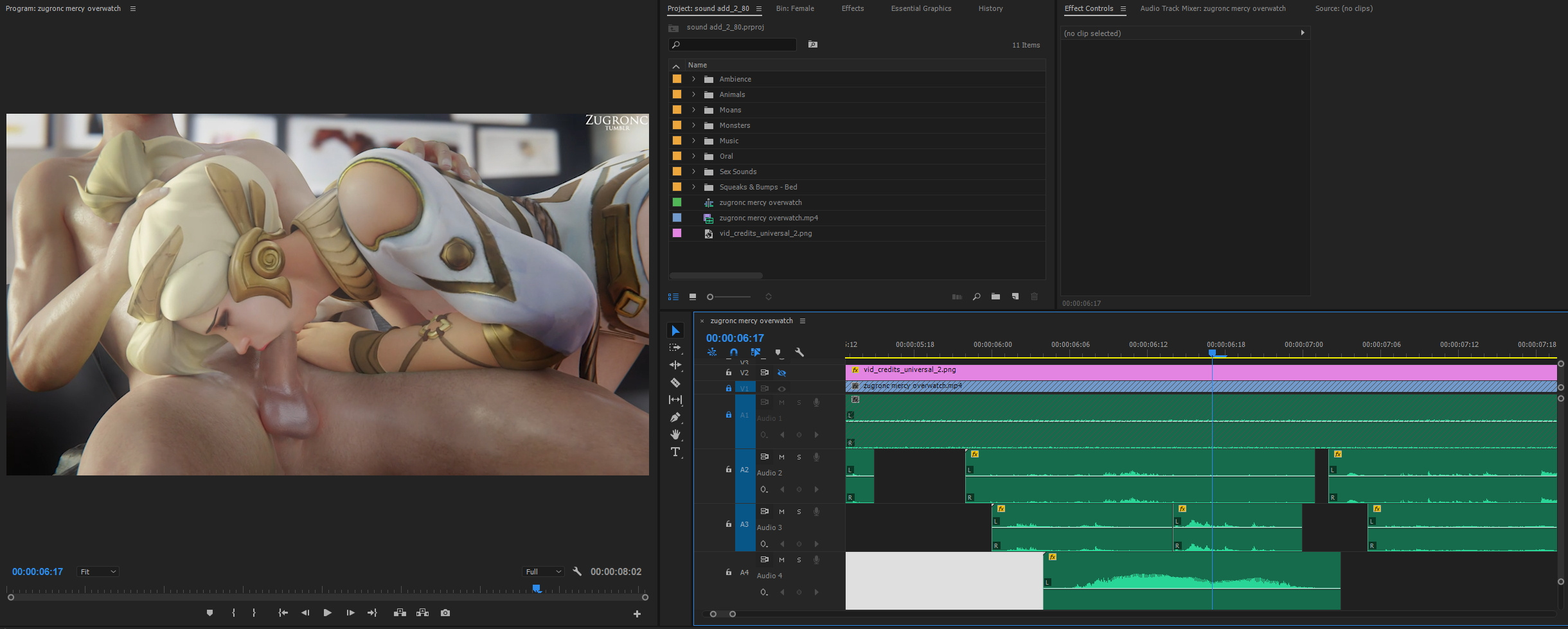Screen dimensions: 1568x629
Task: Click Mark Out in the Program monitor
Action: [254, 613]
